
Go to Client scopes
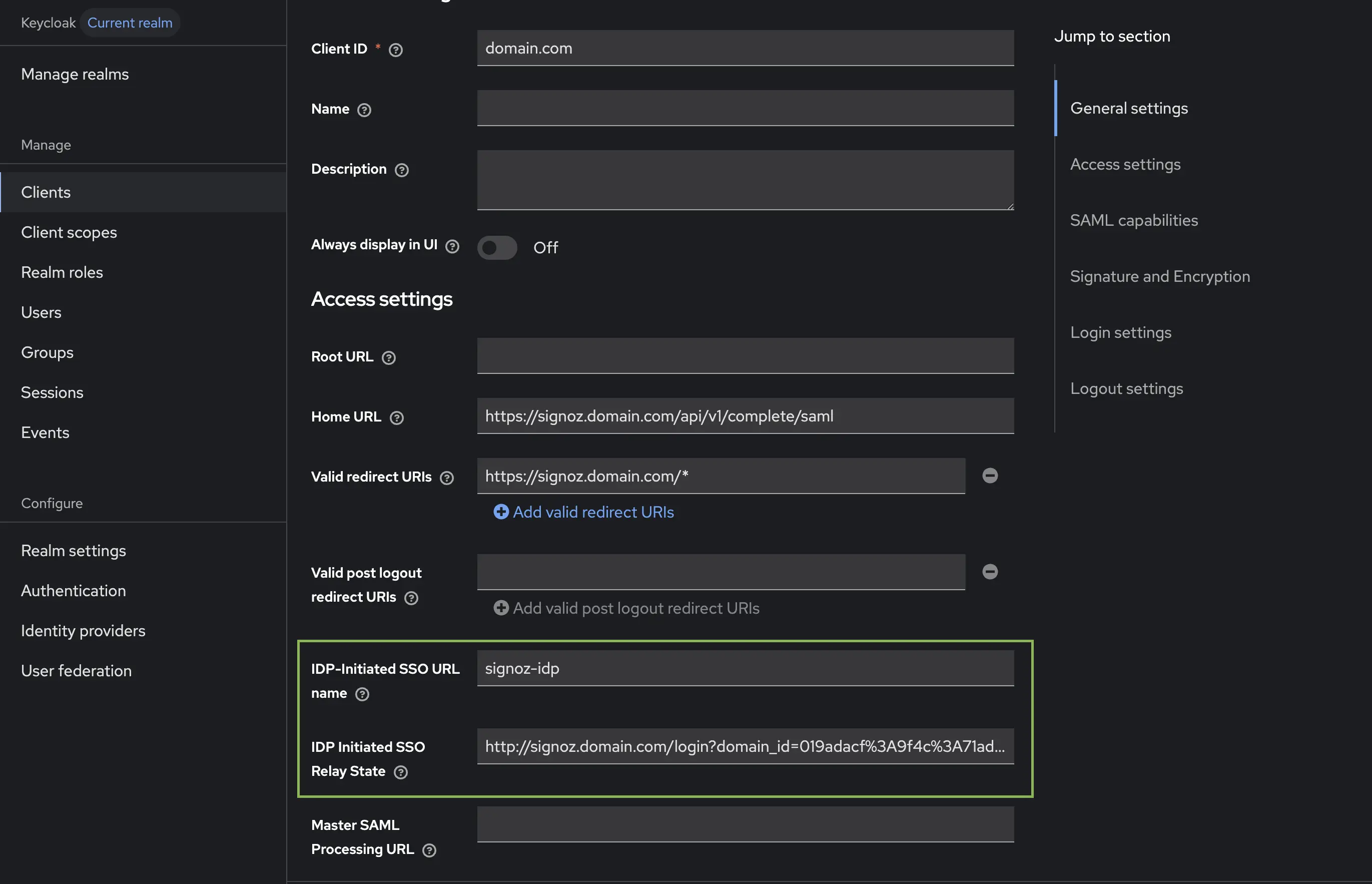point(144,232)
